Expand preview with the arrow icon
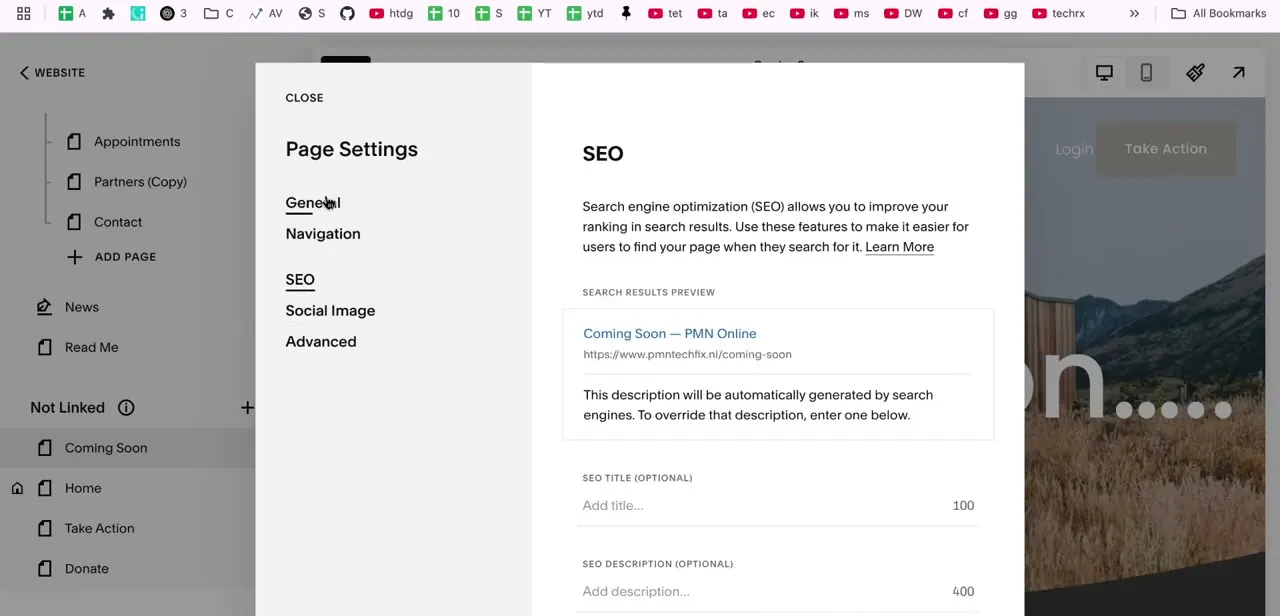Image resolution: width=1280 pixels, height=616 pixels. pyautogui.click(x=1238, y=72)
